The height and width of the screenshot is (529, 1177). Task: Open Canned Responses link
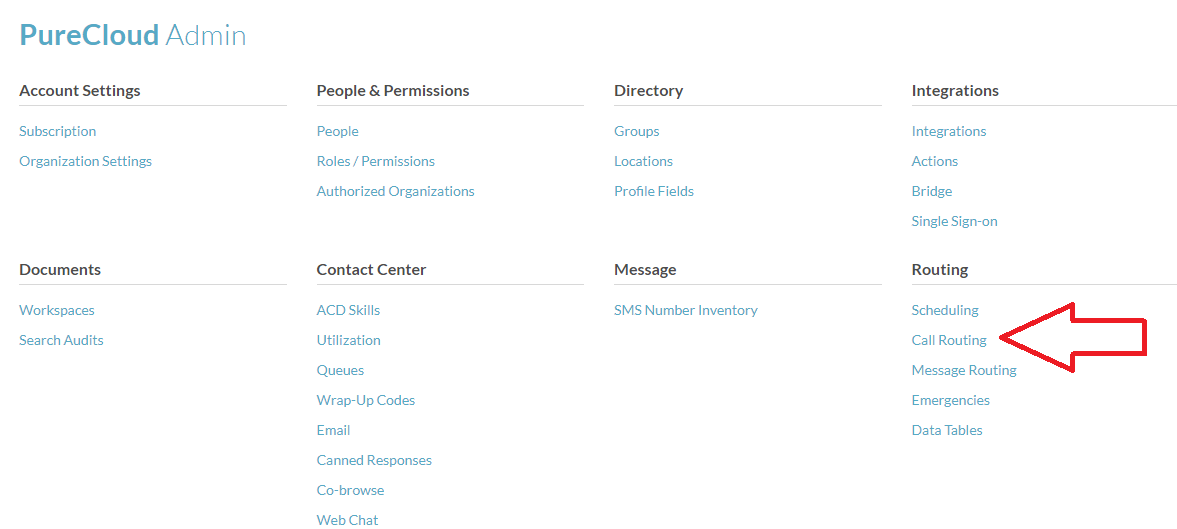click(374, 460)
